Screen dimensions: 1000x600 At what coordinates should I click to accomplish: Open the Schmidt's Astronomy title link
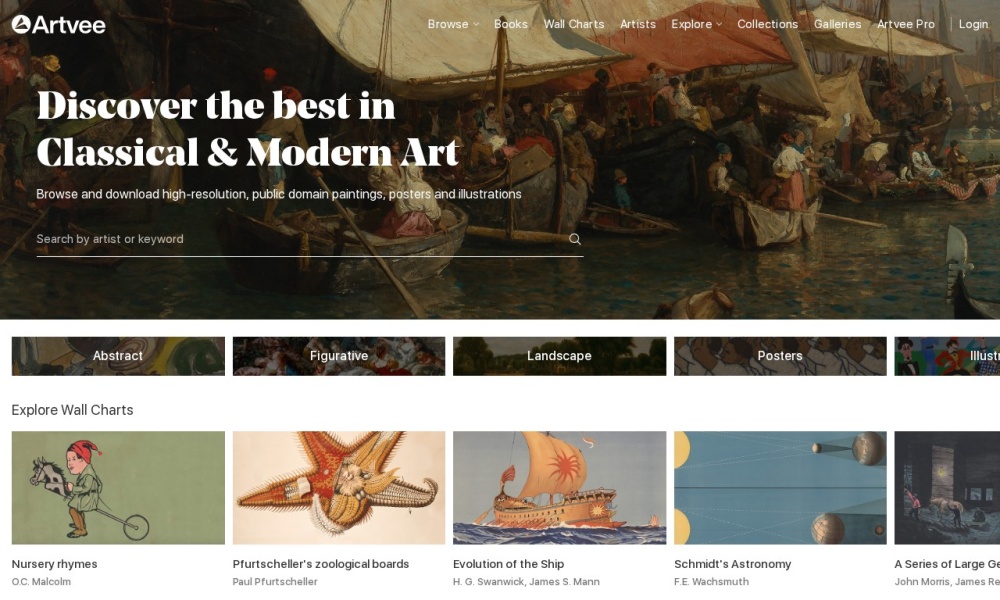pyautogui.click(x=732, y=564)
